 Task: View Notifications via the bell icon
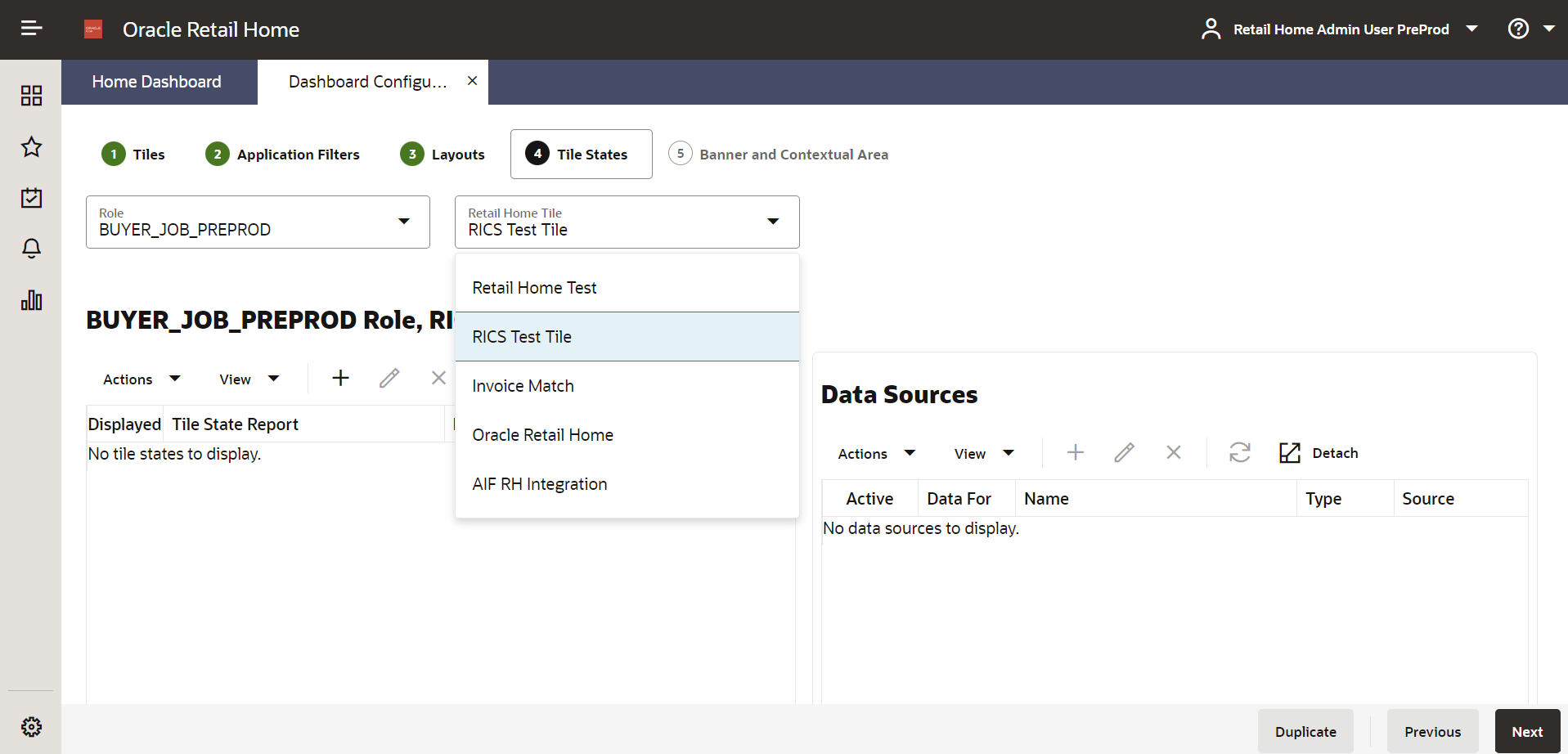tap(31, 249)
